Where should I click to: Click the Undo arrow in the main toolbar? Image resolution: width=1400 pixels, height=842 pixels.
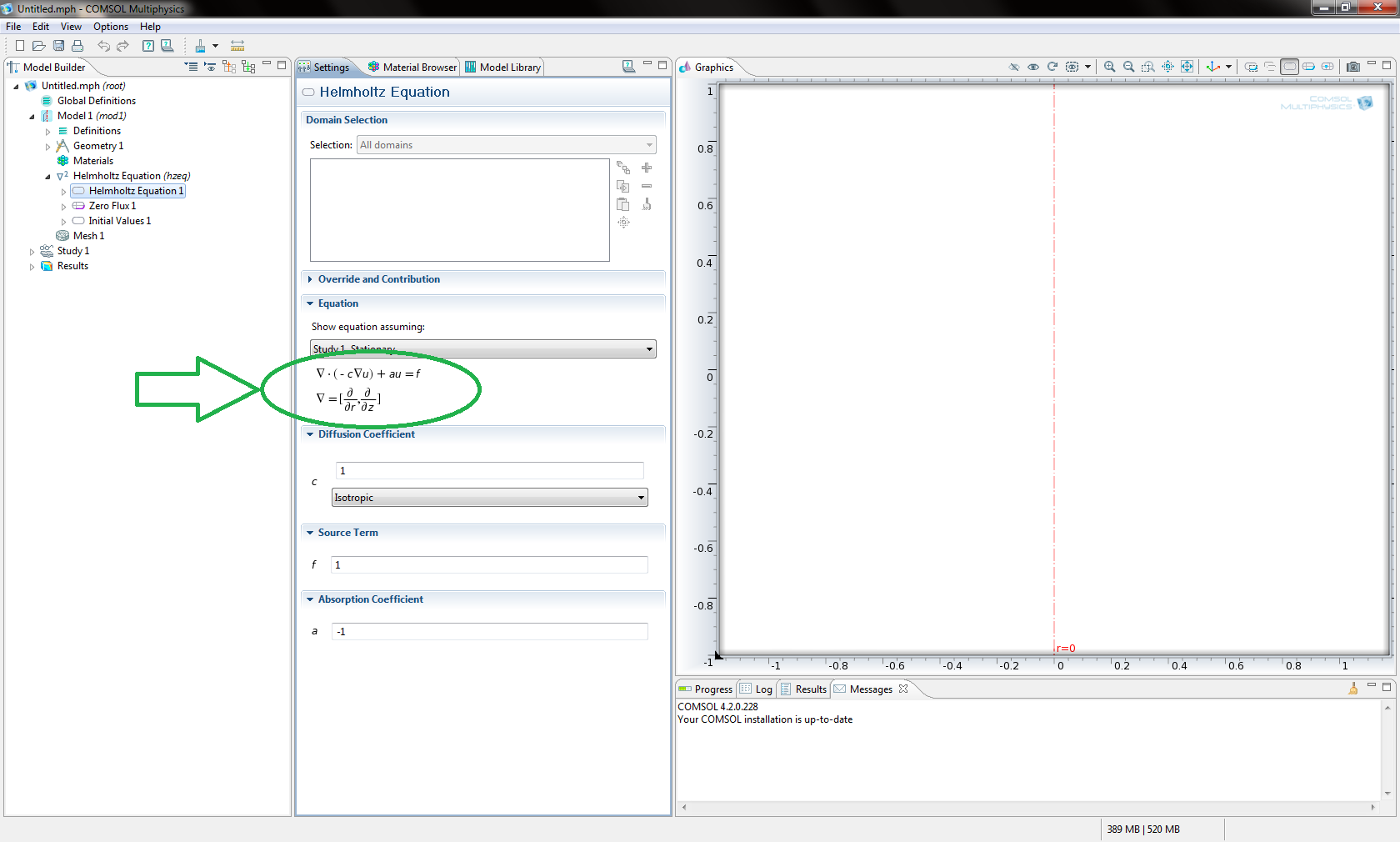104,46
